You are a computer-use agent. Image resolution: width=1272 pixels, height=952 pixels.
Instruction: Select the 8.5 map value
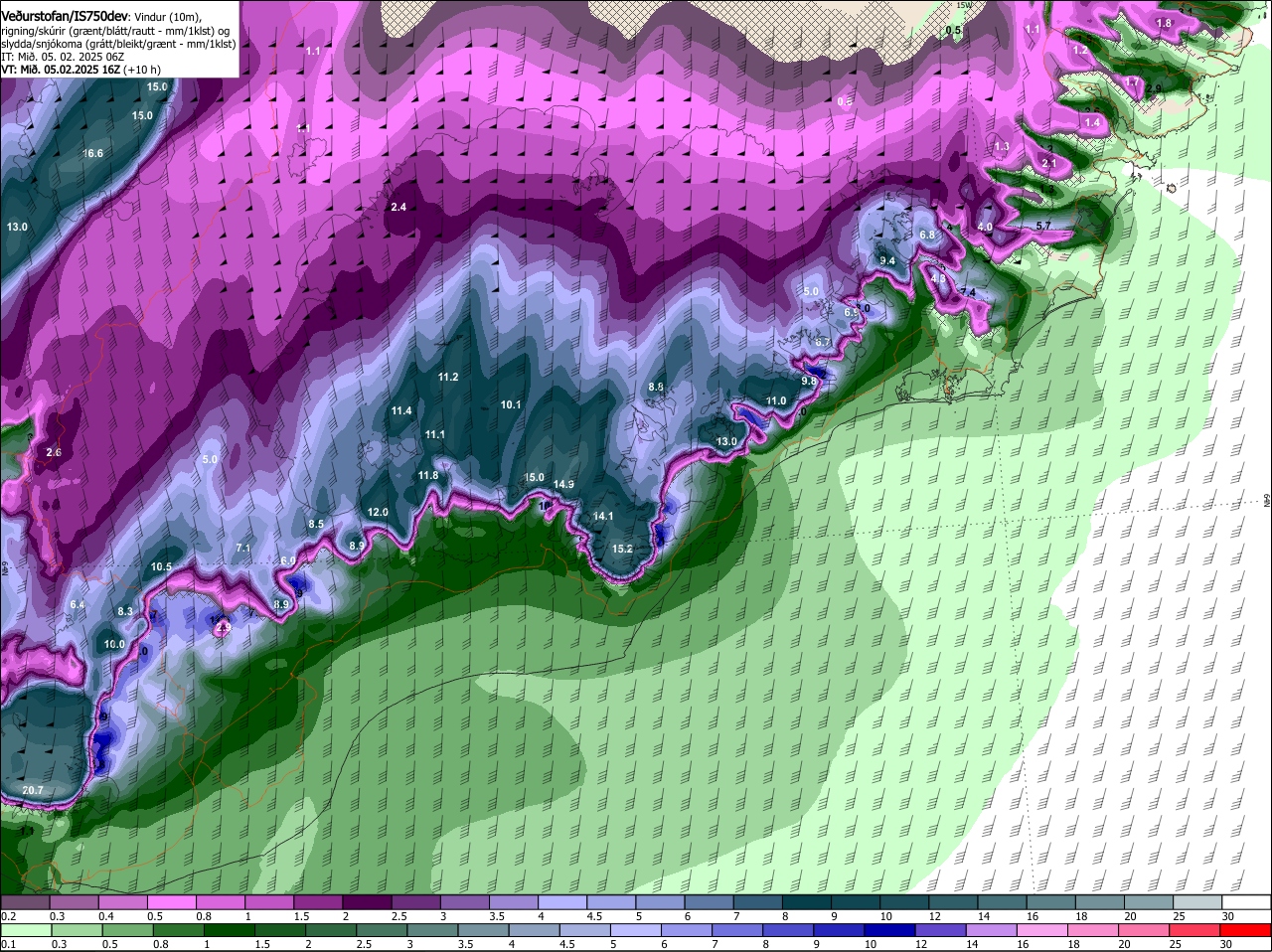(316, 524)
